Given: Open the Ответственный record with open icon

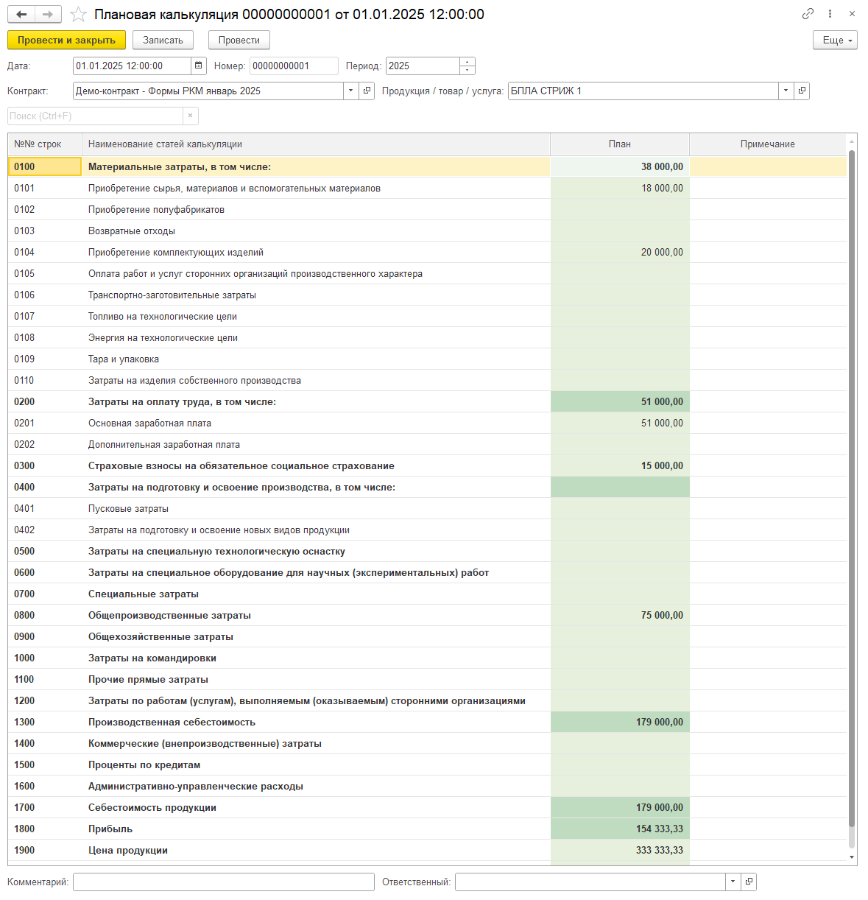Looking at the screenshot, I should pos(749,882).
